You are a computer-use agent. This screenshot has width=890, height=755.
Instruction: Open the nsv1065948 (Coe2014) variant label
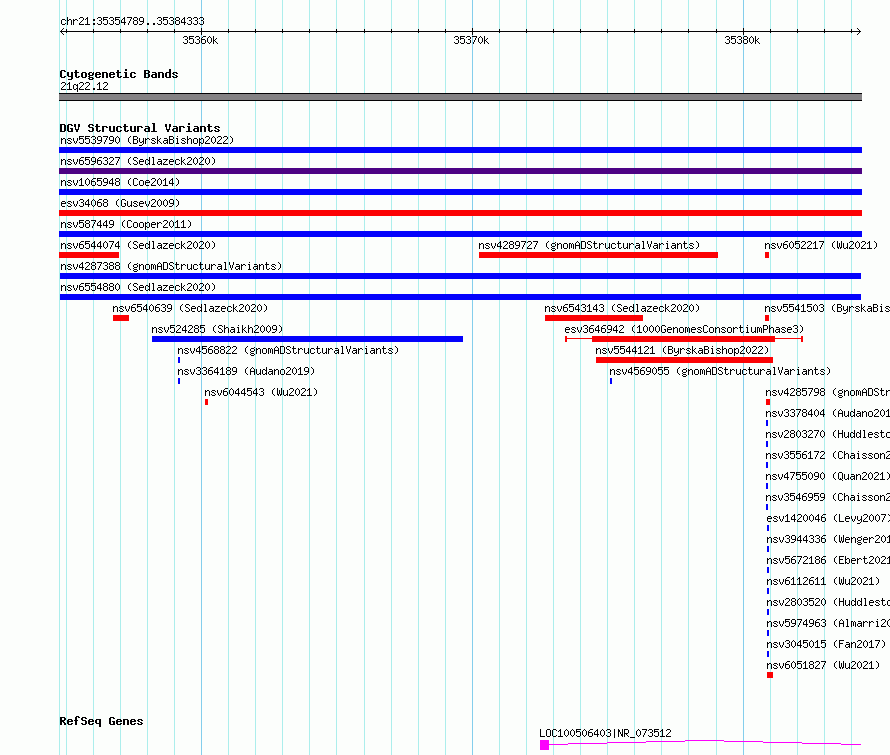point(120,182)
